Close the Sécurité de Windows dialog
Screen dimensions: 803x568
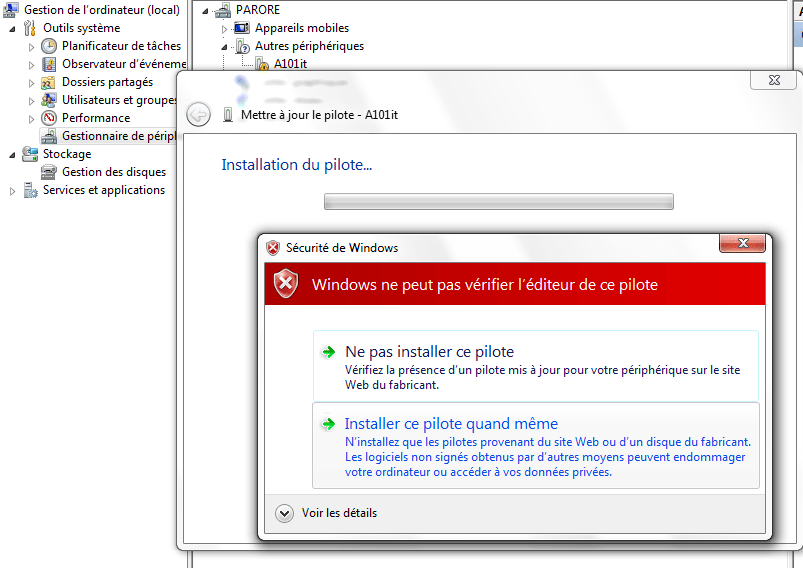coord(742,243)
